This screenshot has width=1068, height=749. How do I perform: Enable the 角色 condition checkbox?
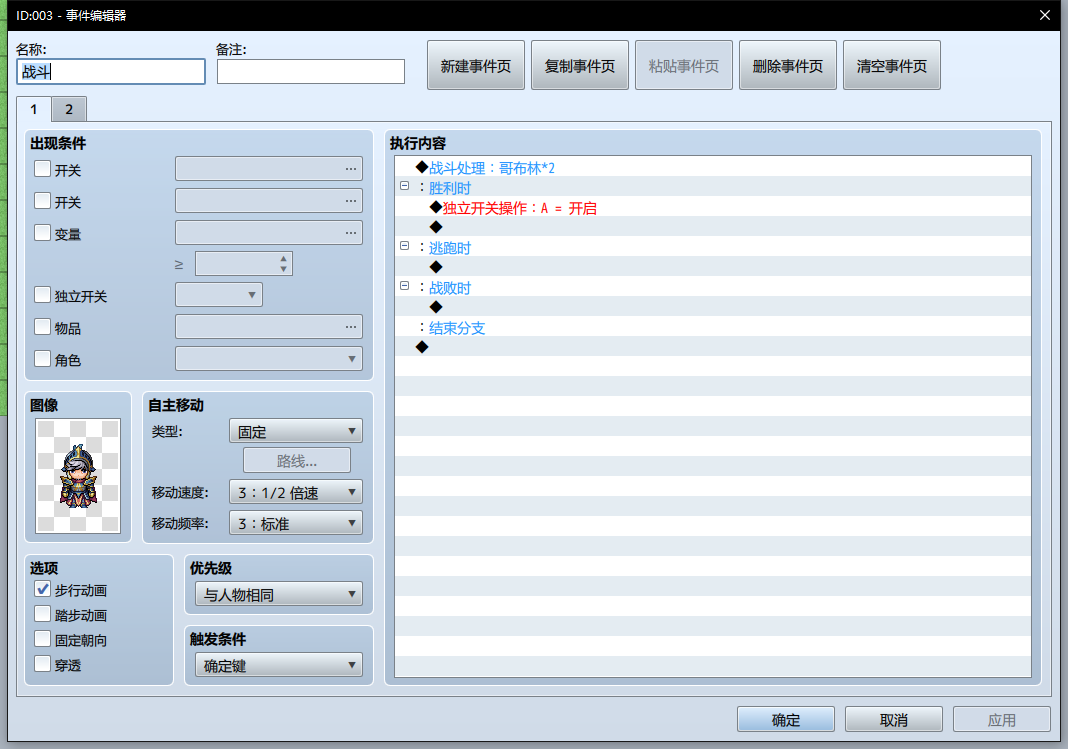(x=42, y=359)
